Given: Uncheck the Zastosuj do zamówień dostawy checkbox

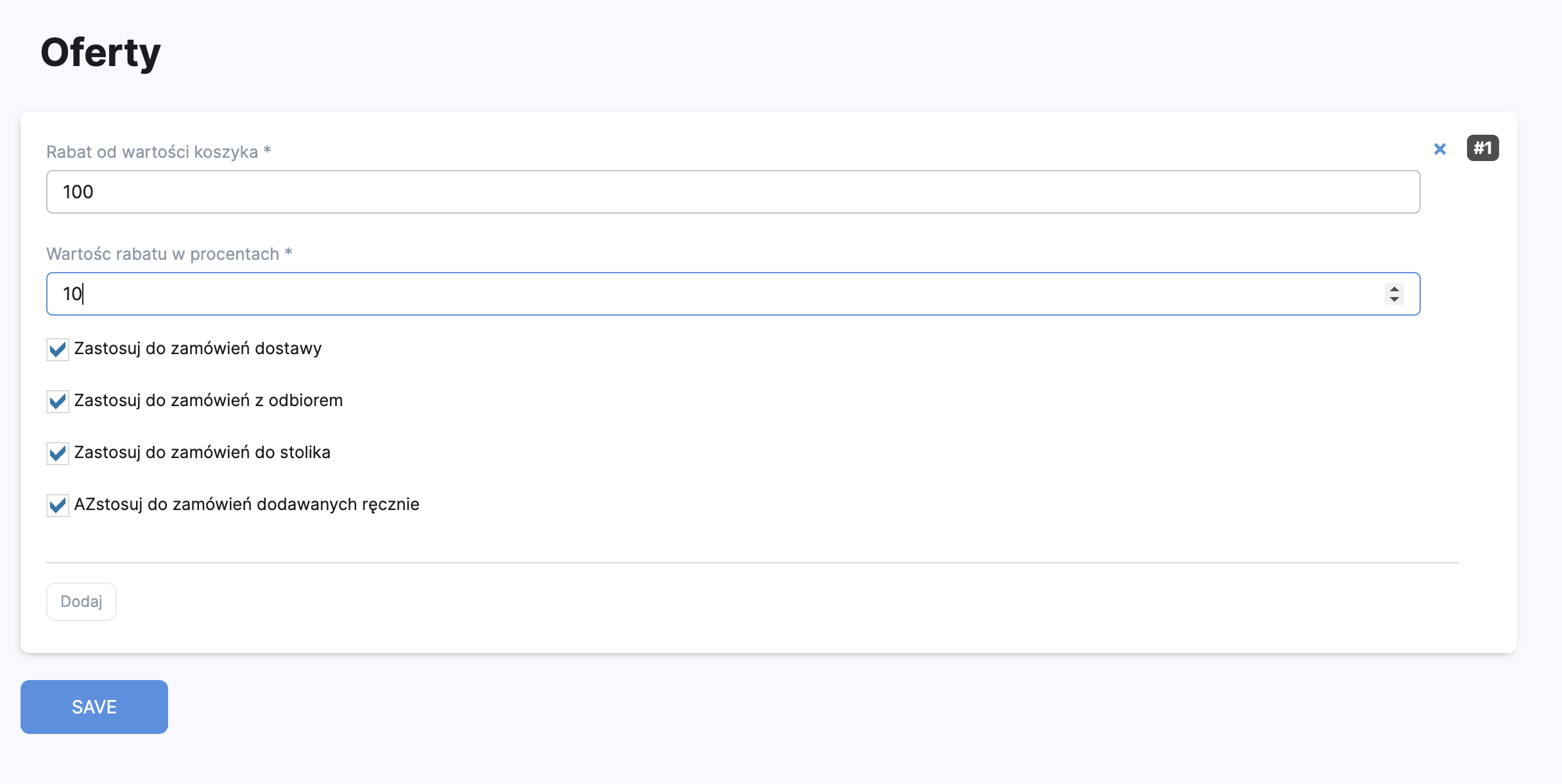Looking at the screenshot, I should coord(58,350).
